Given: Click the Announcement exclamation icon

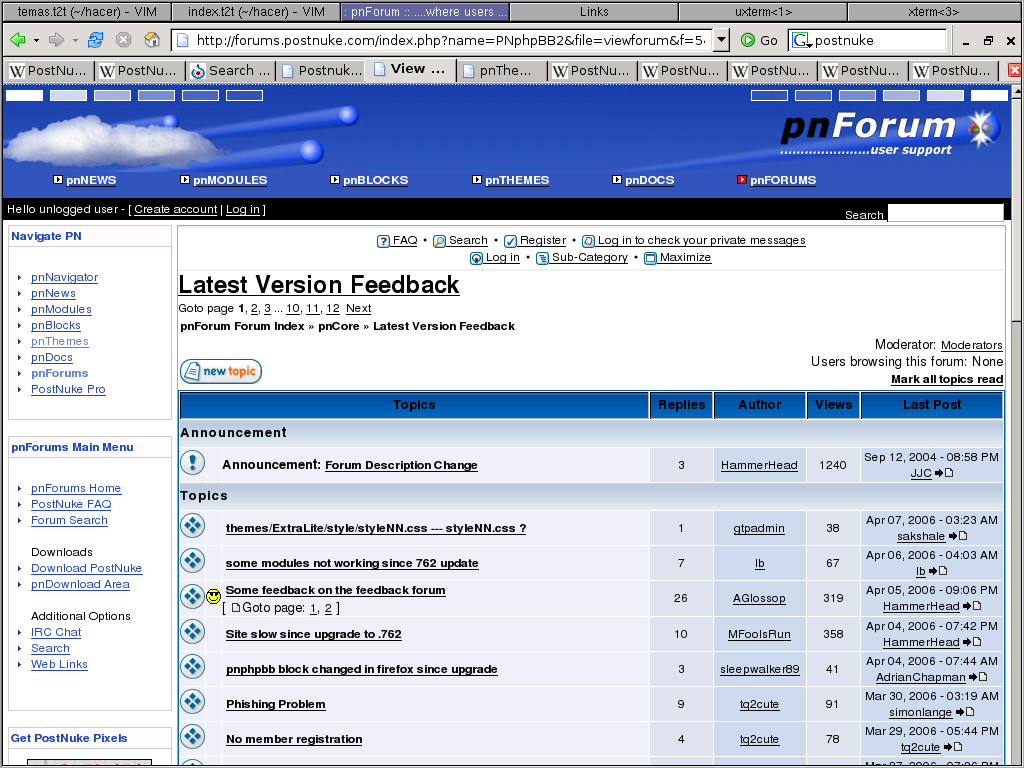Looking at the screenshot, I should tap(193, 462).
